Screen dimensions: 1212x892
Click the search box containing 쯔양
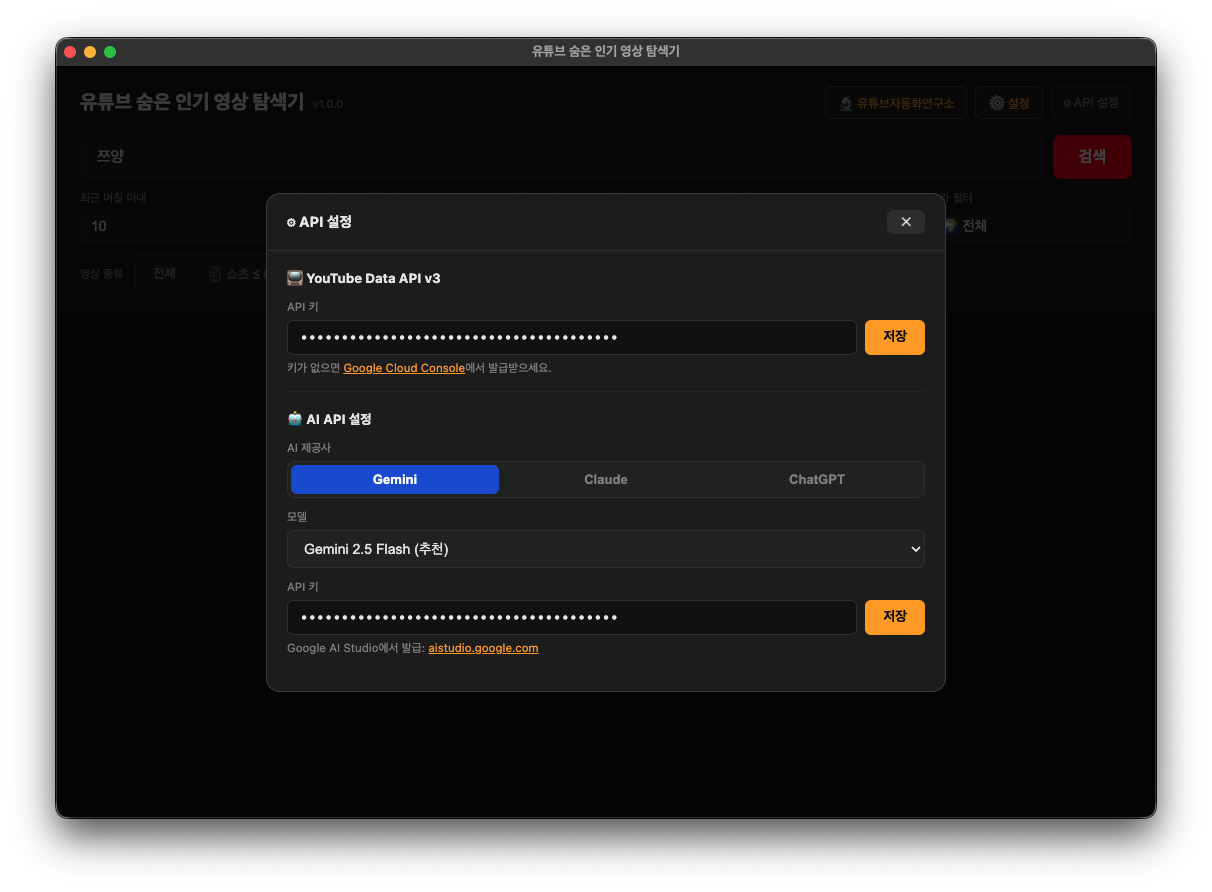click(561, 157)
